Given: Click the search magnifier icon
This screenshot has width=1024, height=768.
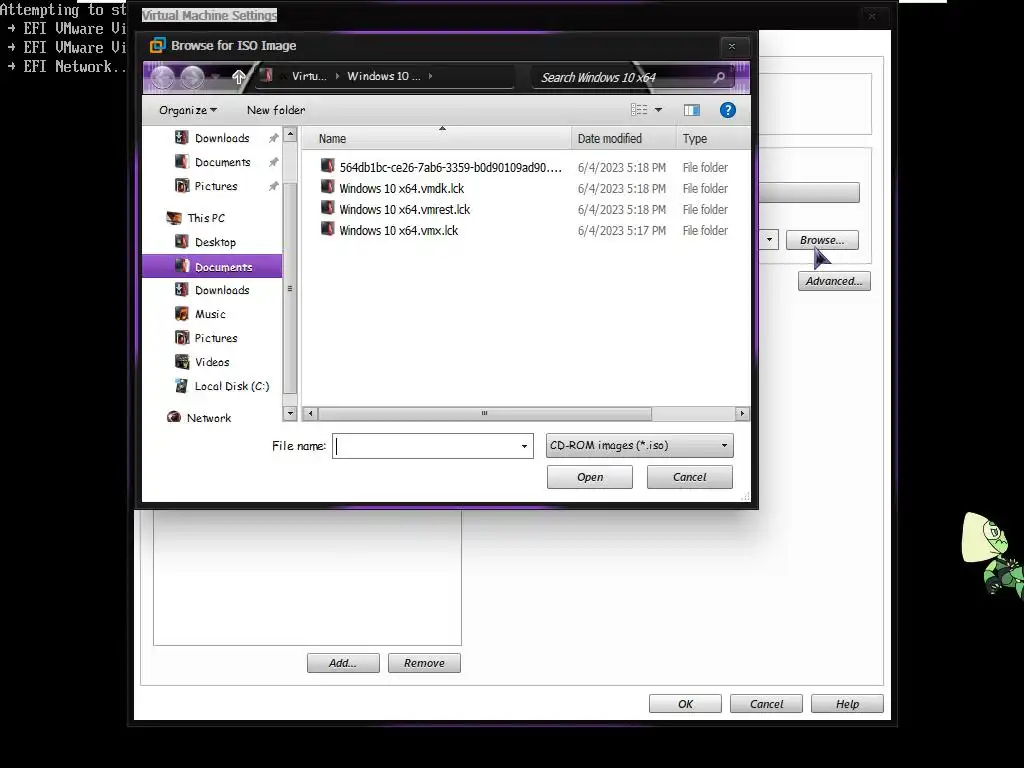Looking at the screenshot, I should pos(719,78).
